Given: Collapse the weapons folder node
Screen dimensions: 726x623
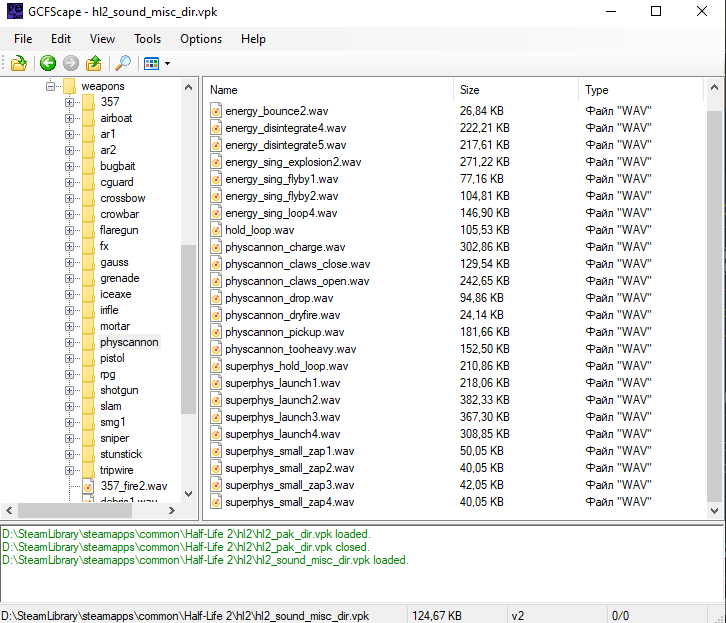Looking at the screenshot, I should pos(50,86).
